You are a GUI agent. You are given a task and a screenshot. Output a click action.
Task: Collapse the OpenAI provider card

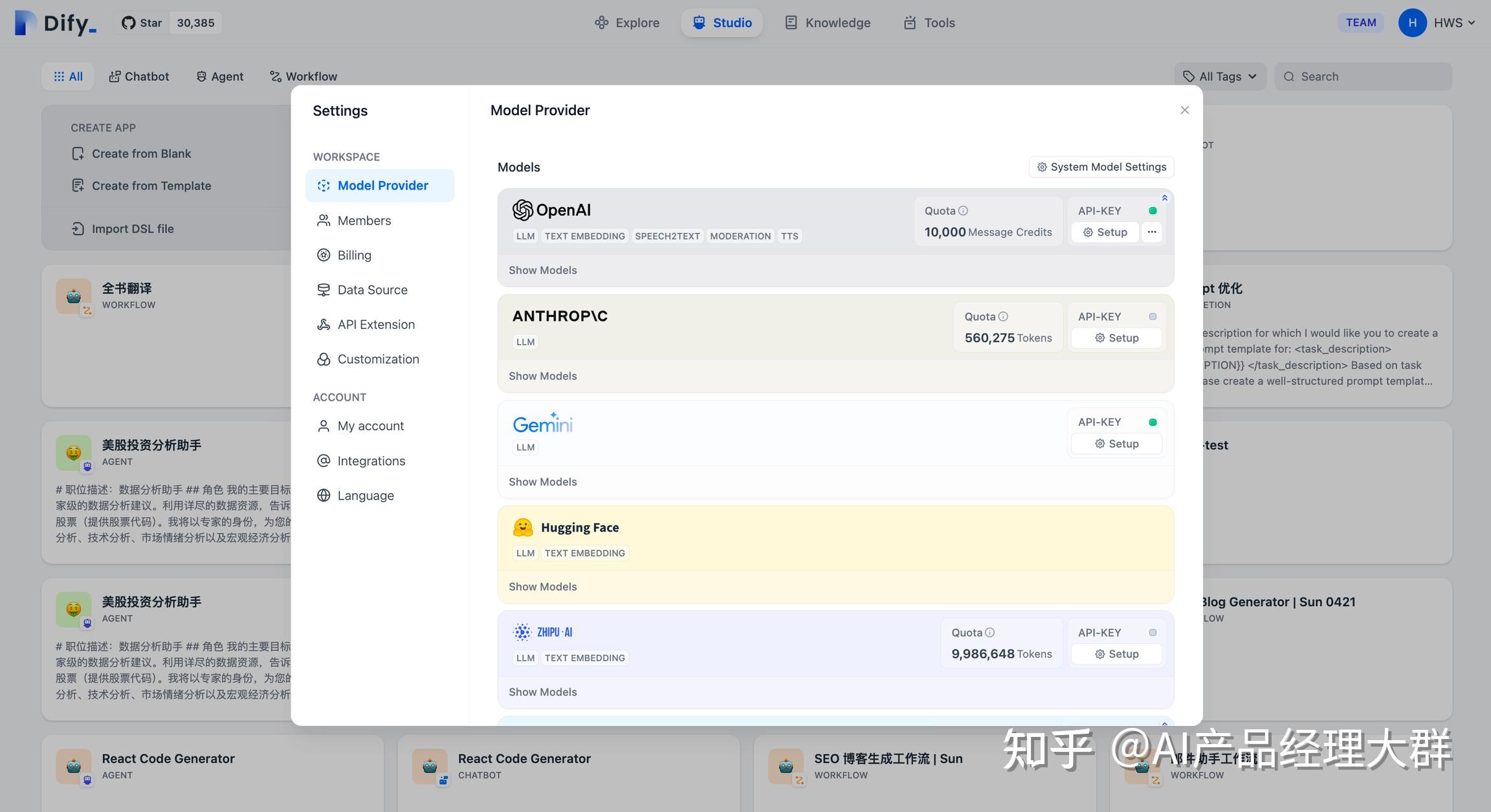(1164, 198)
